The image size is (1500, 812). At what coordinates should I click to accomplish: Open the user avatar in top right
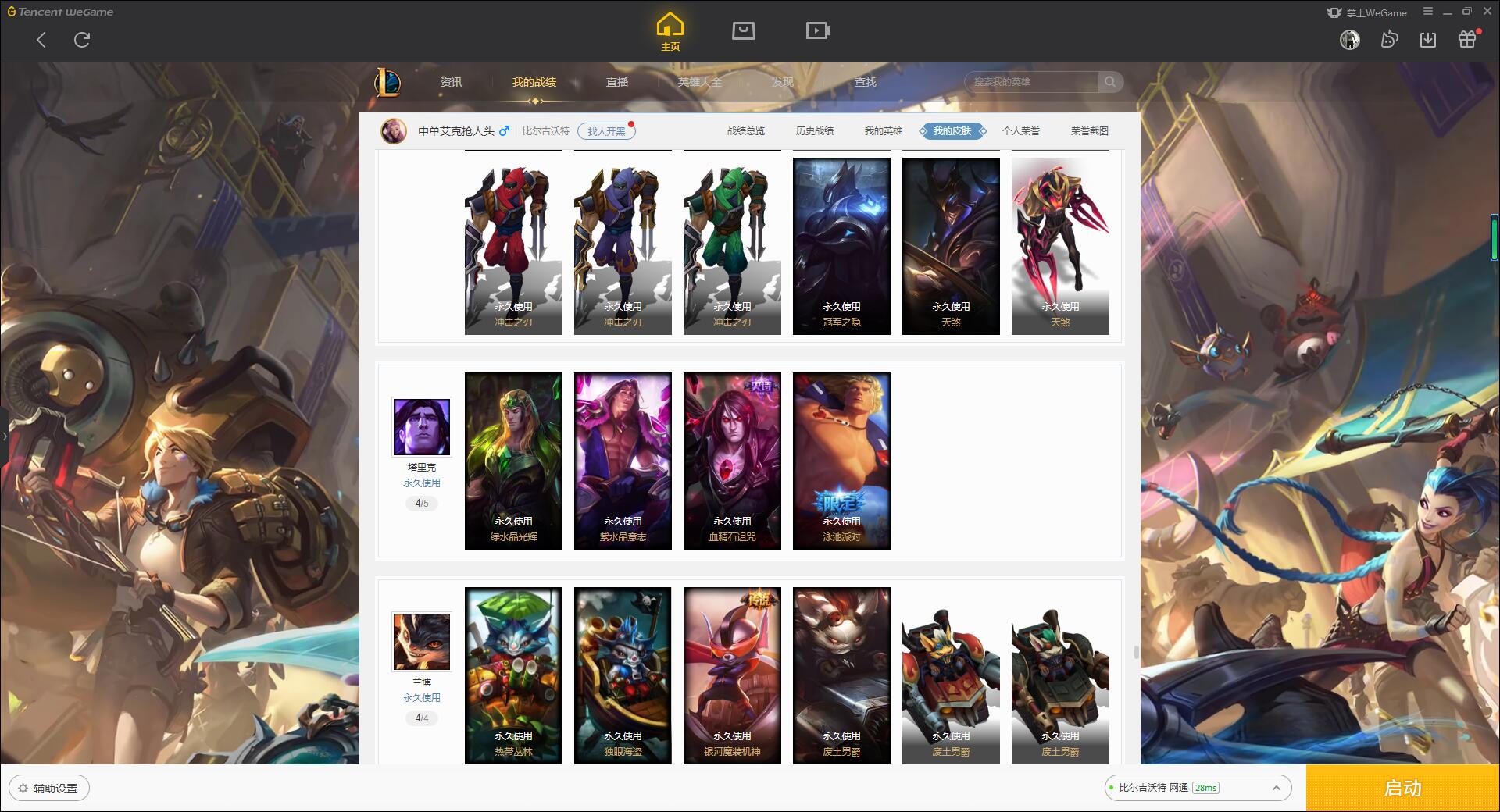pos(1350,40)
